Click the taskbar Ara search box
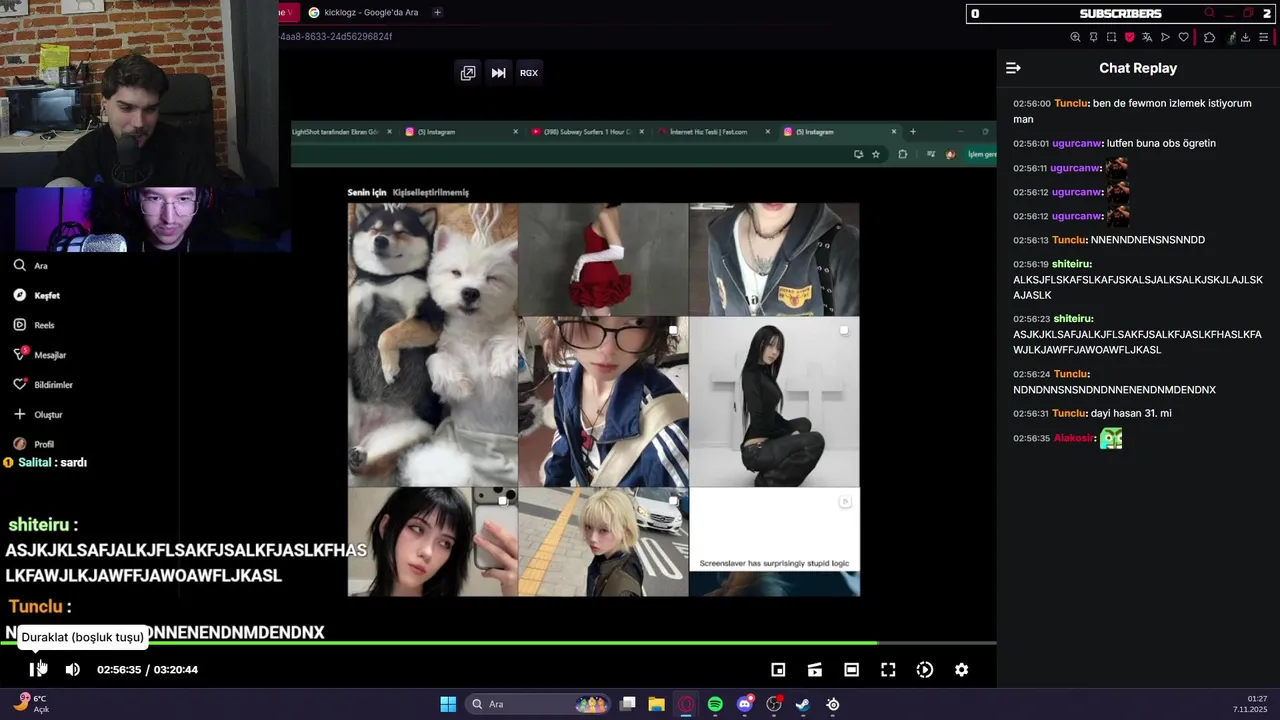This screenshot has height=720, width=1280. (x=539, y=704)
